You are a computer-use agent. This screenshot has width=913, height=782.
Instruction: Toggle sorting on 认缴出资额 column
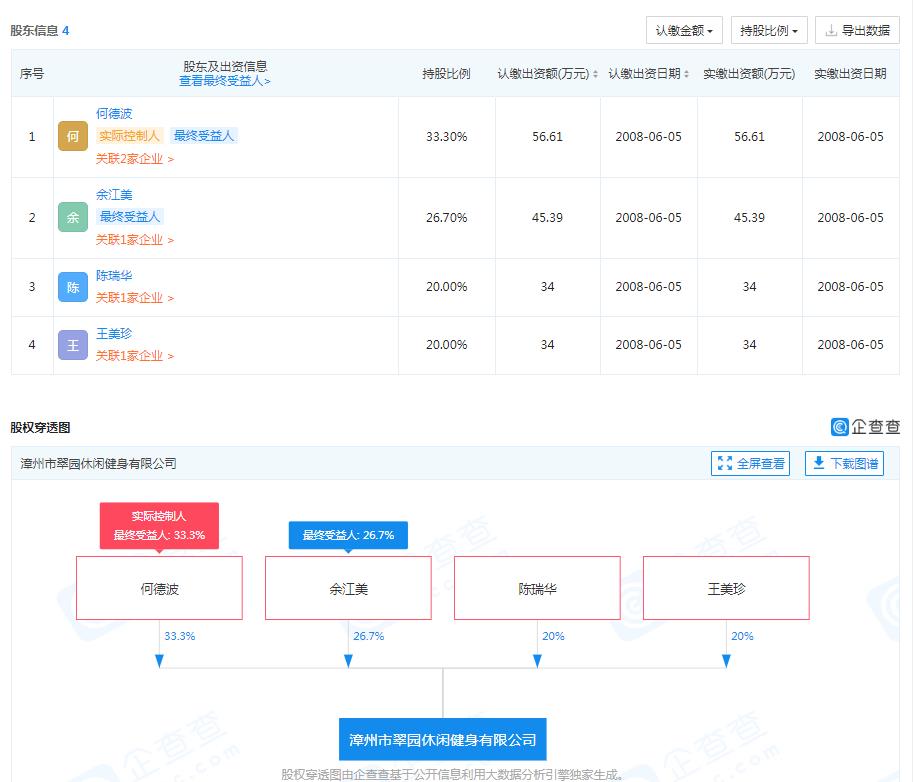pos(595,72)
